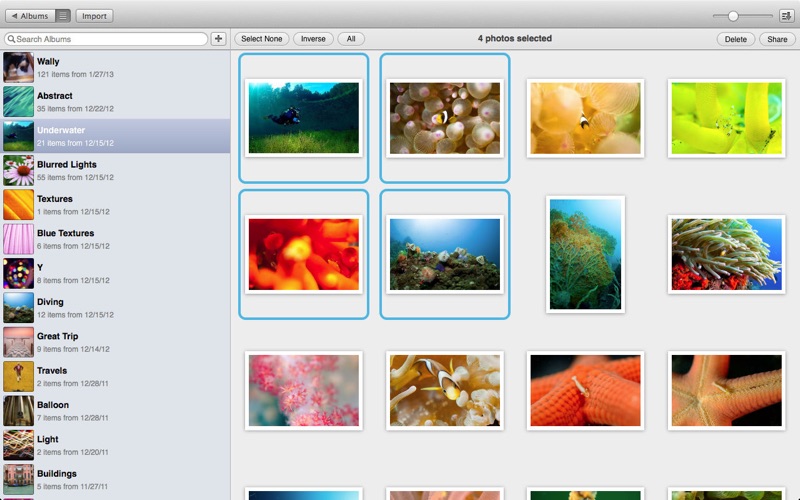Viewport: 800px width, 500px height.
Task: Select the Underwater album
Action: pos(115,136)
